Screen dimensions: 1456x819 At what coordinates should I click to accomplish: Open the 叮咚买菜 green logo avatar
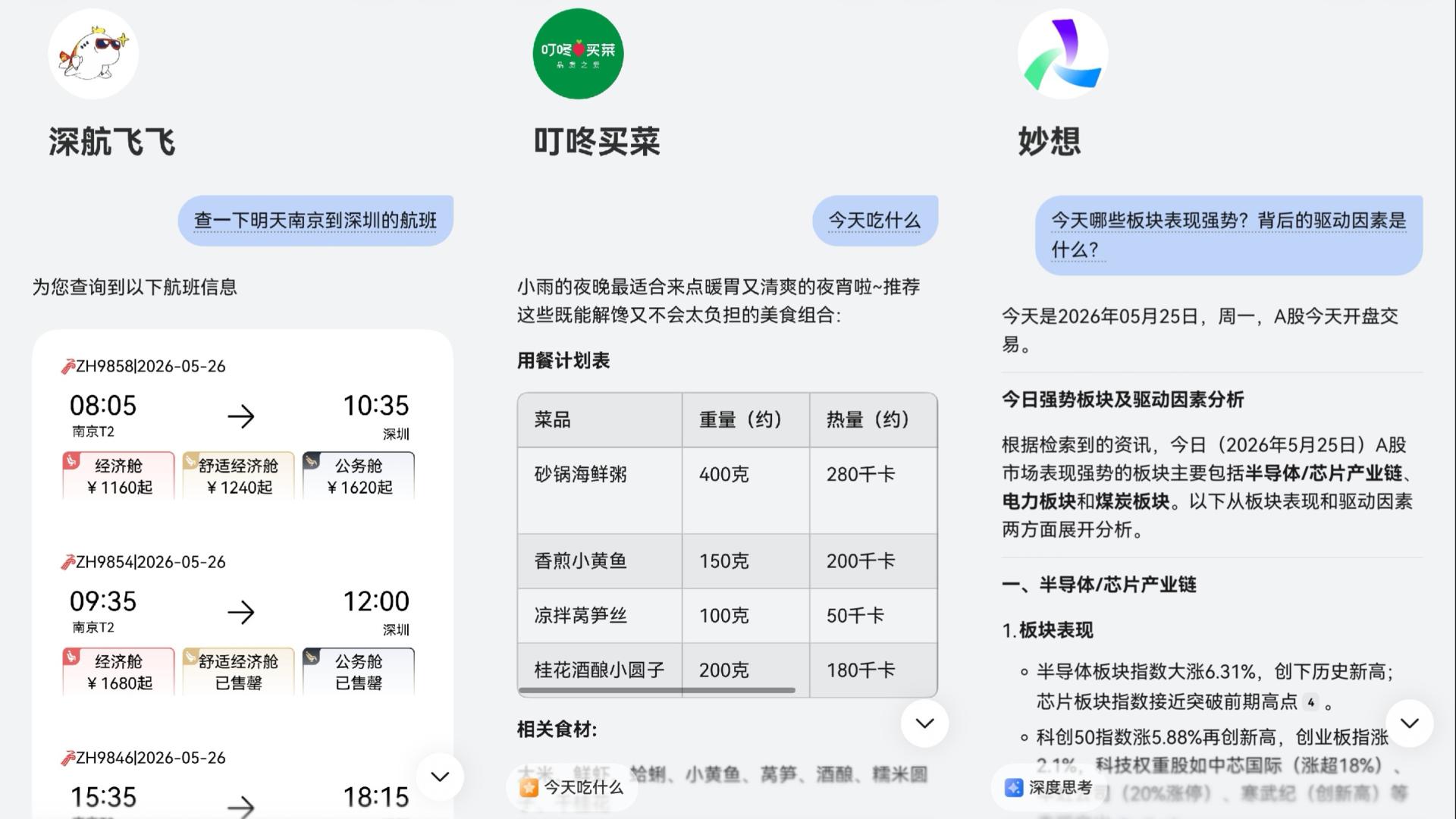pyautogui.click(x=578, y=54)
